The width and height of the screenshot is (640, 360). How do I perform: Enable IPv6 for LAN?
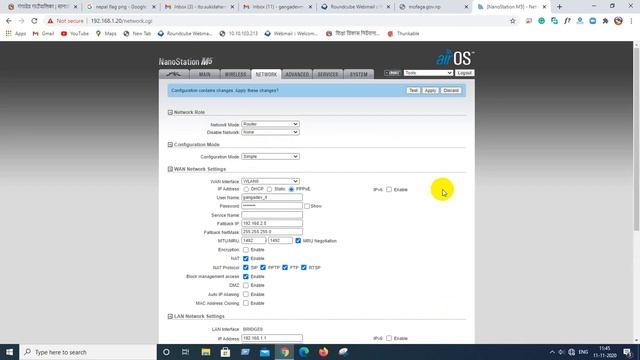[389, 338]
